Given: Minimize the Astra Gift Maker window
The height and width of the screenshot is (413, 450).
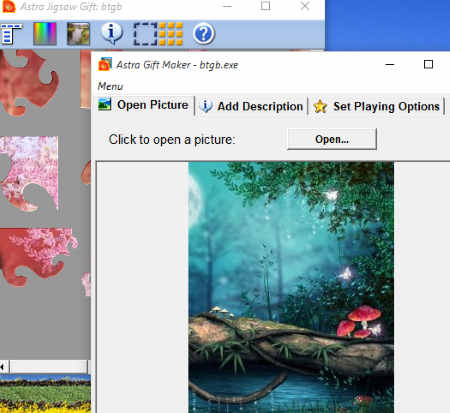Looking at the screenshot, I should pyautogui.click(x=390, y=64).
